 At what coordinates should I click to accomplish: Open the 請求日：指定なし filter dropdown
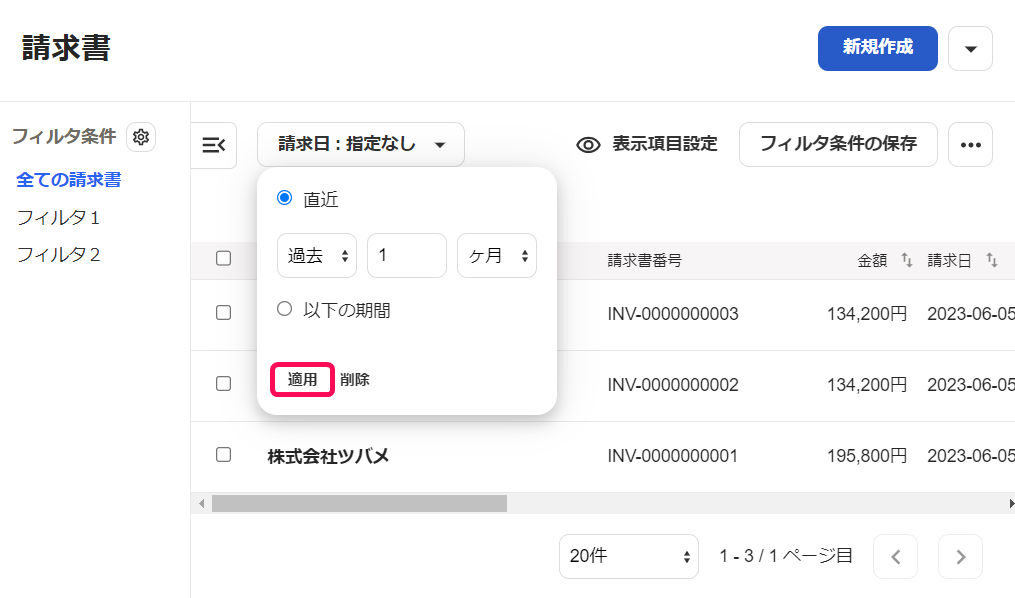361,144
